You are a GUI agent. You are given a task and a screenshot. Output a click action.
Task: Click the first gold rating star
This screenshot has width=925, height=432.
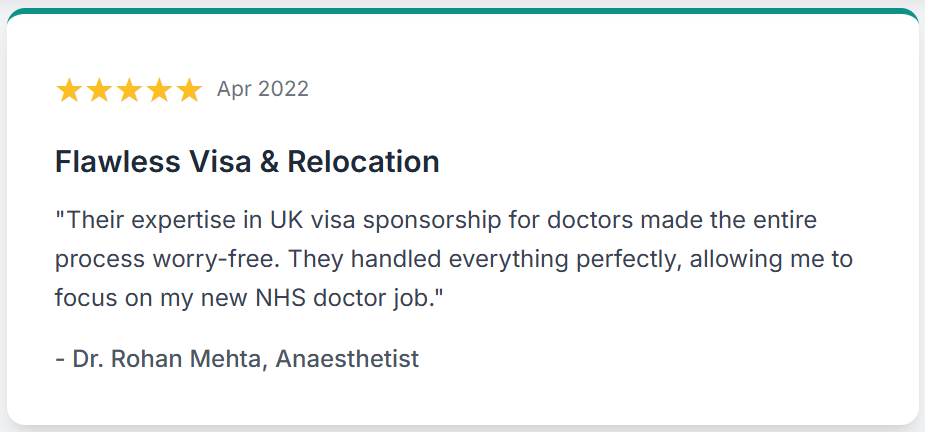coord(68,90)
